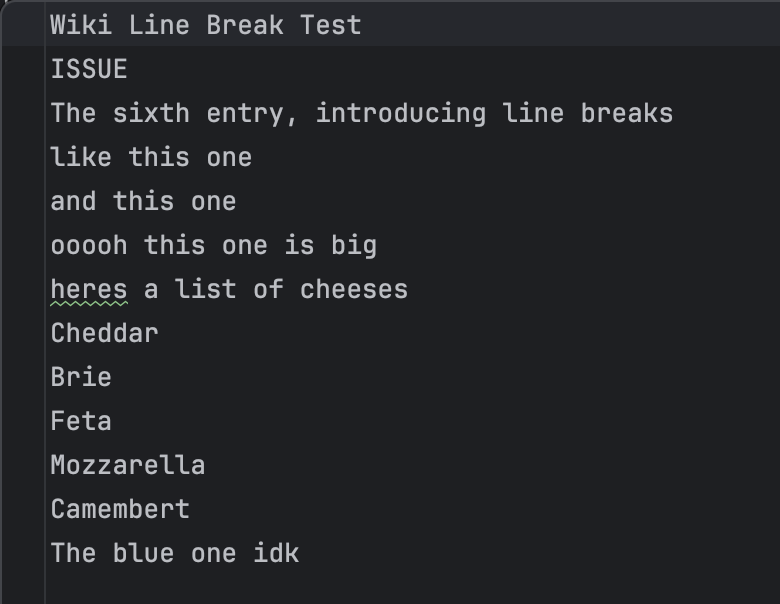This screenshot has width=780, height=604.
Task: Click the "Mozzarella" line
Action: [128, 465]
